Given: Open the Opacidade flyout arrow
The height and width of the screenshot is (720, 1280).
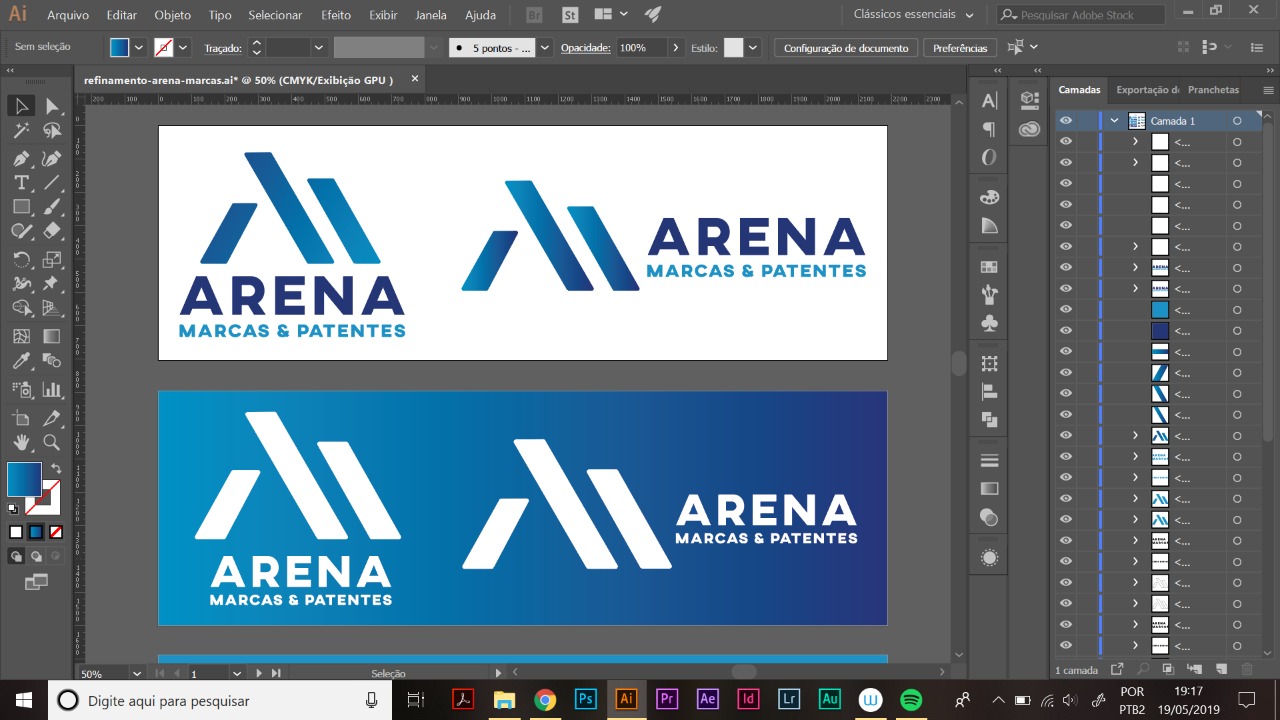Looking at the screenshot, I should [676, 48].
